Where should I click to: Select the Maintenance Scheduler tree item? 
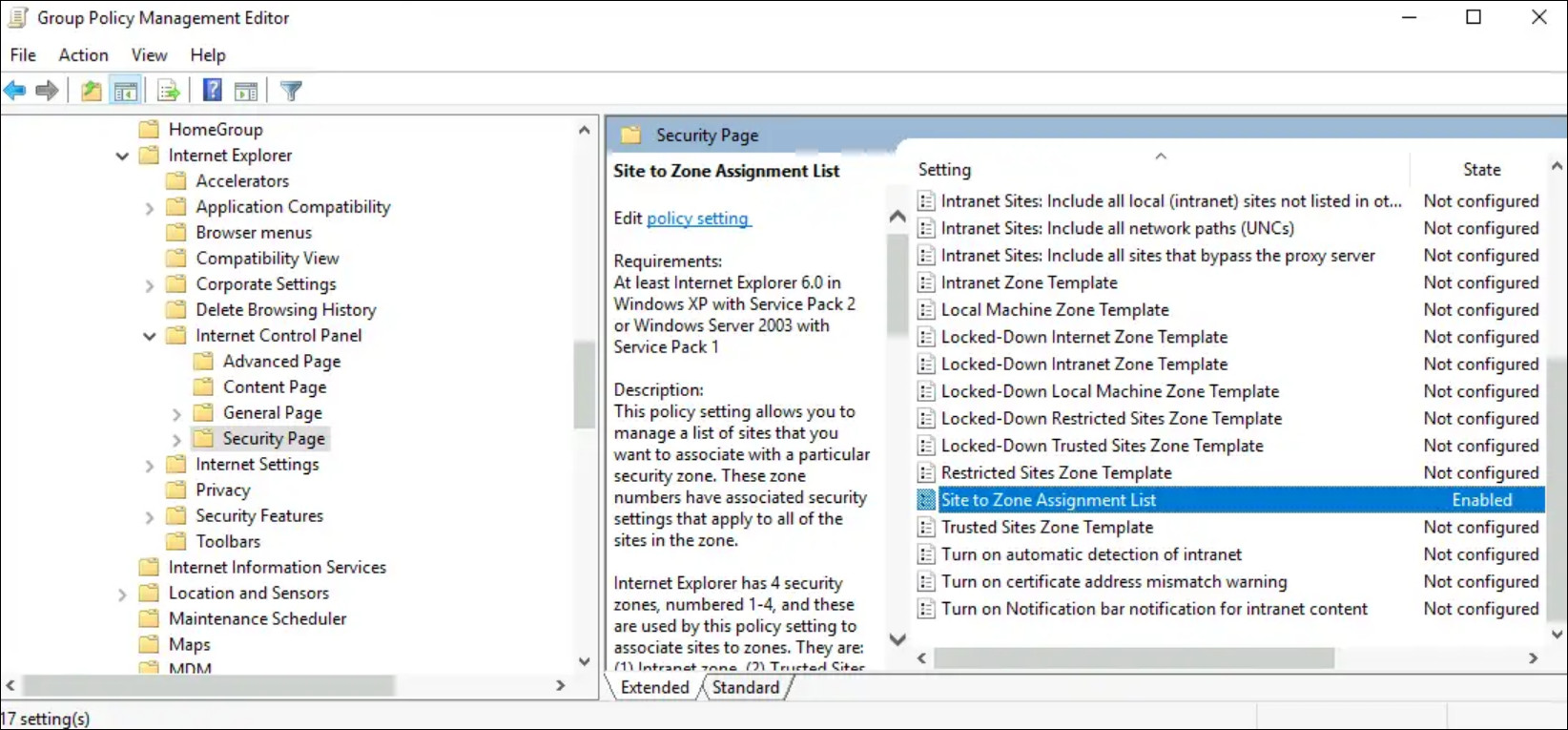pos(258,618)
